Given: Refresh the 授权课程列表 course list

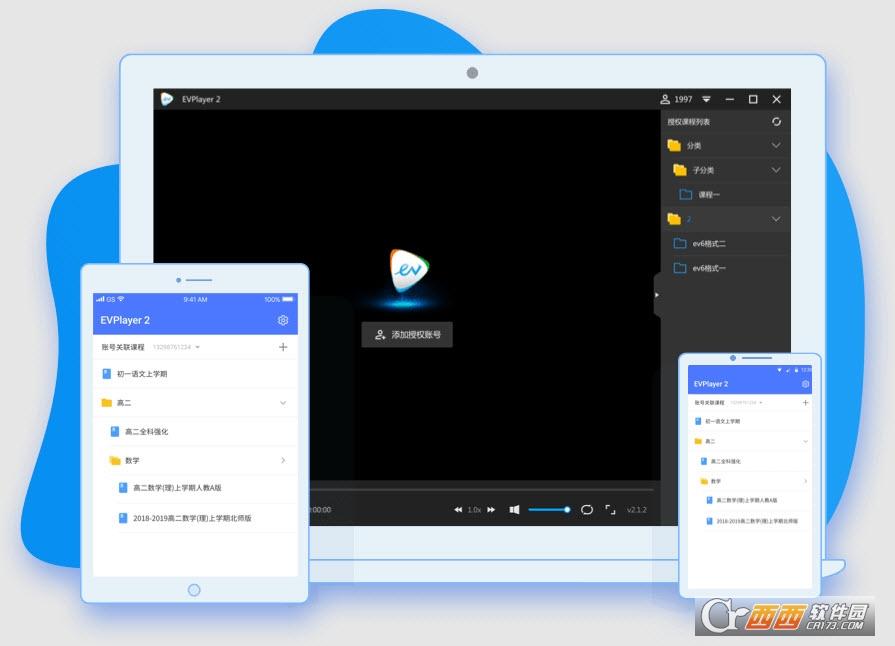Looking at the screenshot, I should pos(776,122).
